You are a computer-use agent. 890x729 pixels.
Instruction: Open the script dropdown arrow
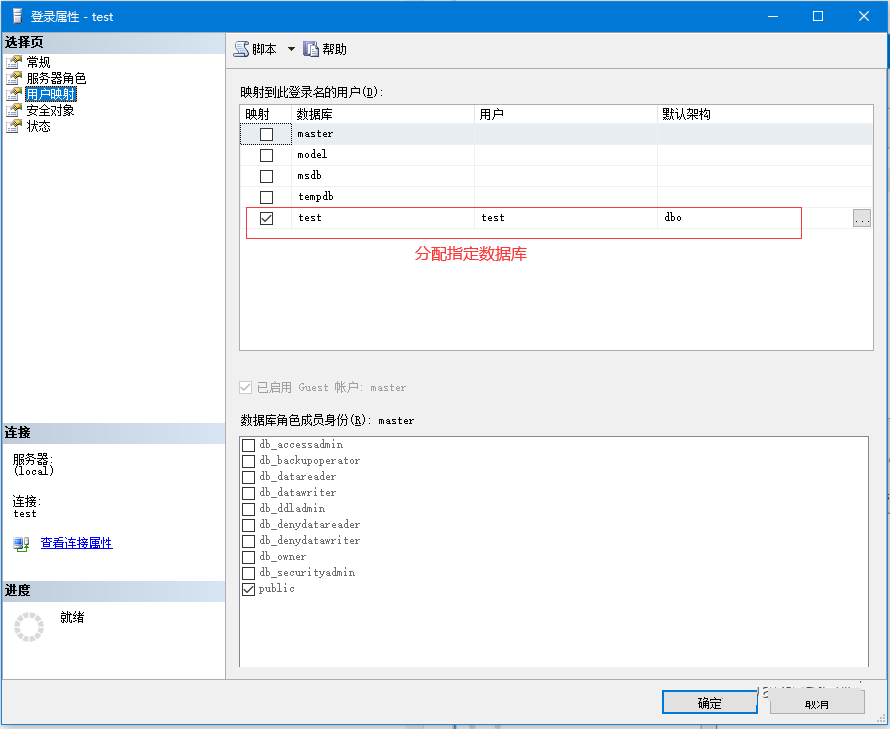tap(291, 49)
